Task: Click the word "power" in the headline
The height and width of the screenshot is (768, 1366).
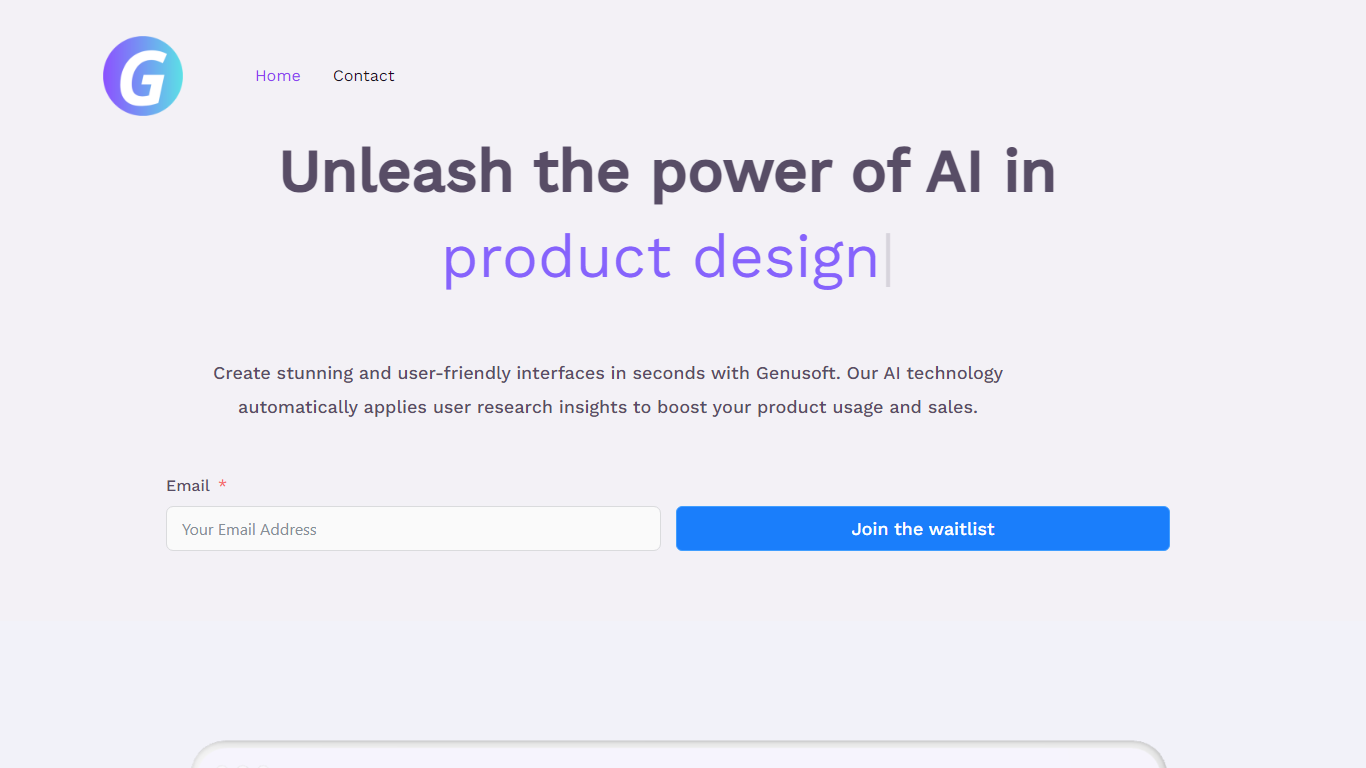Action: click(x=741, y=171)
